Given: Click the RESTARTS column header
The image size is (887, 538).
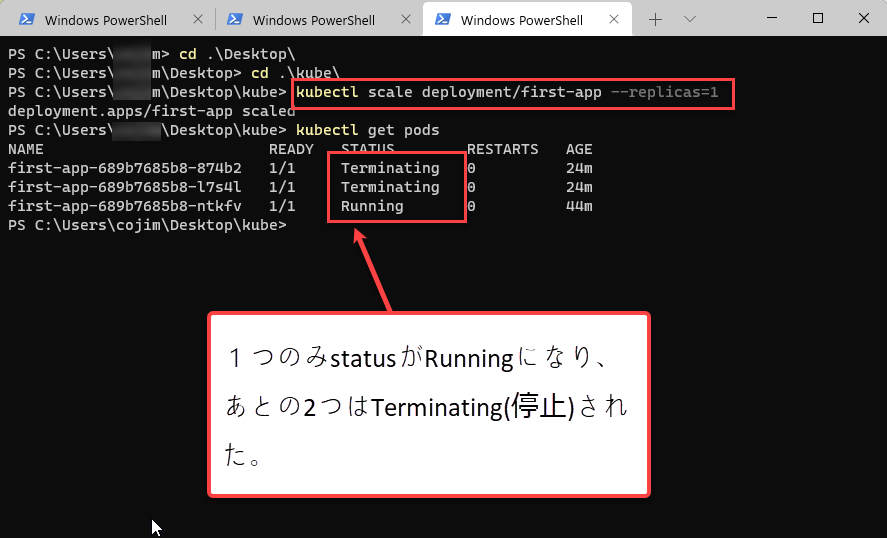Looking at the screenshot, I should point(502,149).
